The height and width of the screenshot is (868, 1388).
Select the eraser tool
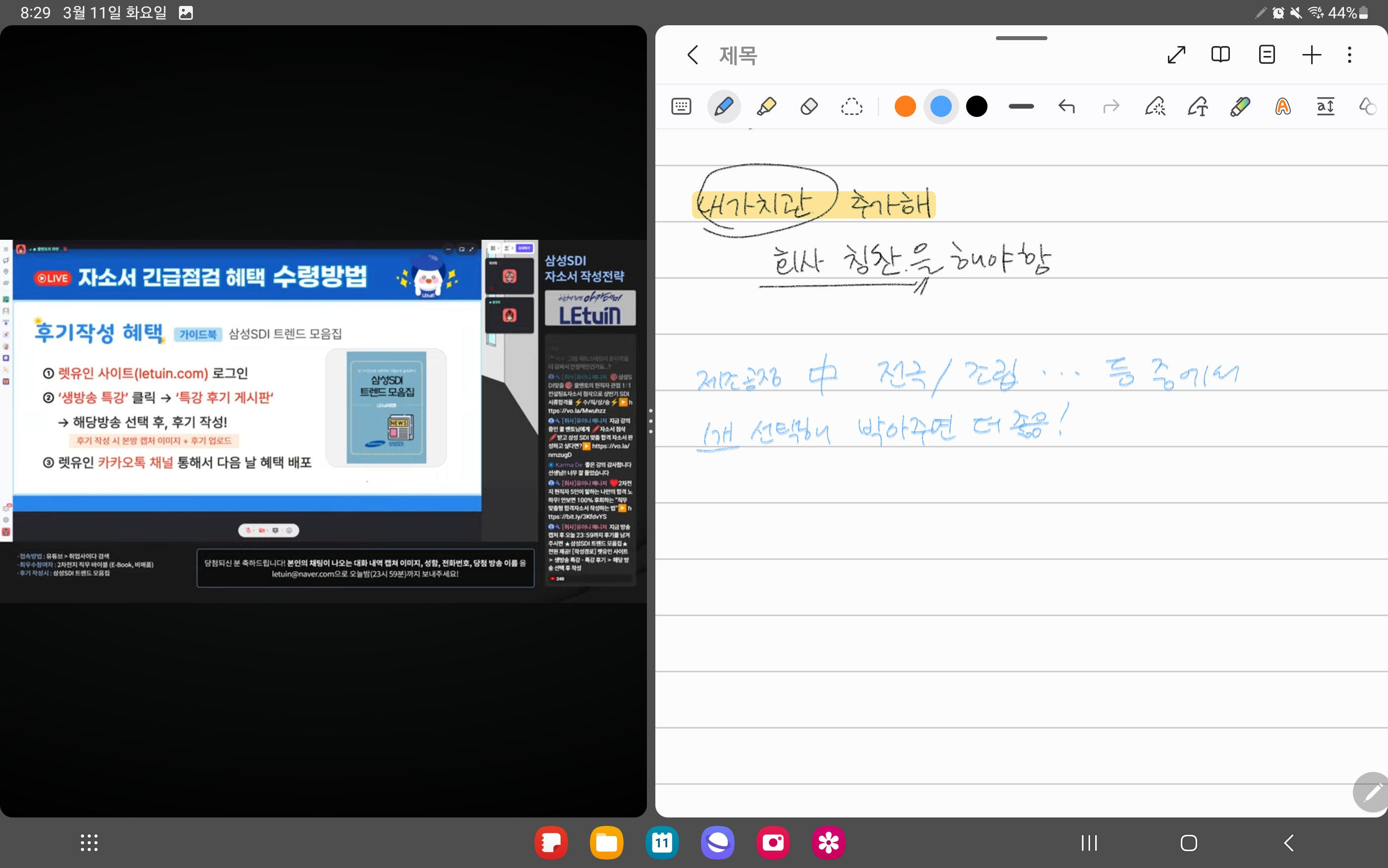809,106
